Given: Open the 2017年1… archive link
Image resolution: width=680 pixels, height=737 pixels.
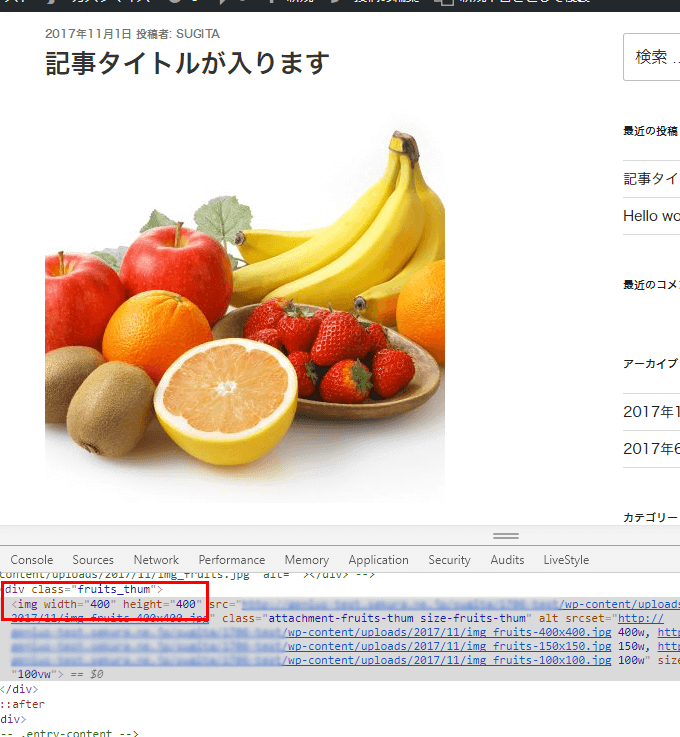Looking at the screenshot, I should point(651,412).
